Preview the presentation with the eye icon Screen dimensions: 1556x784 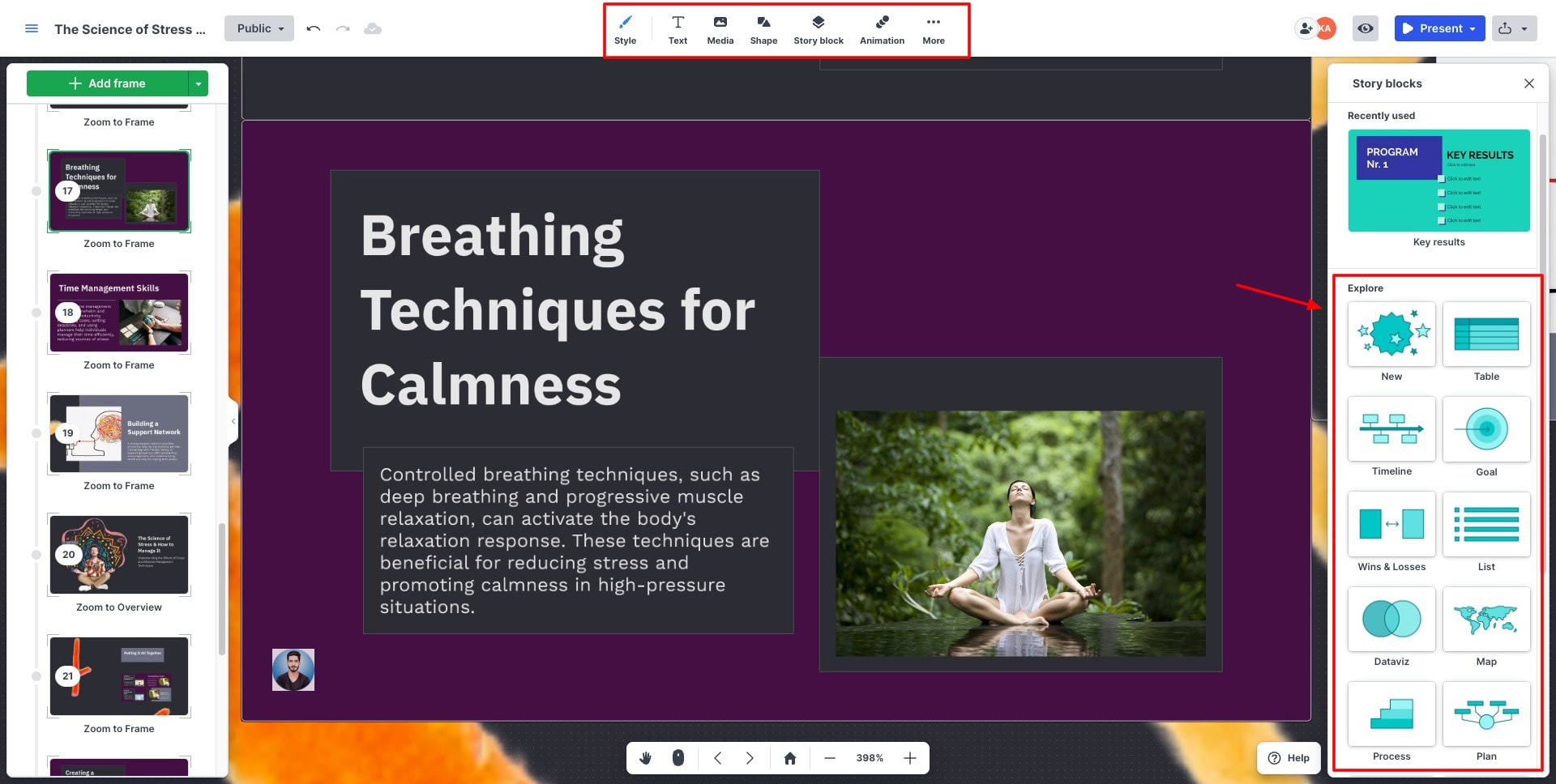(x=1366, y=28)
